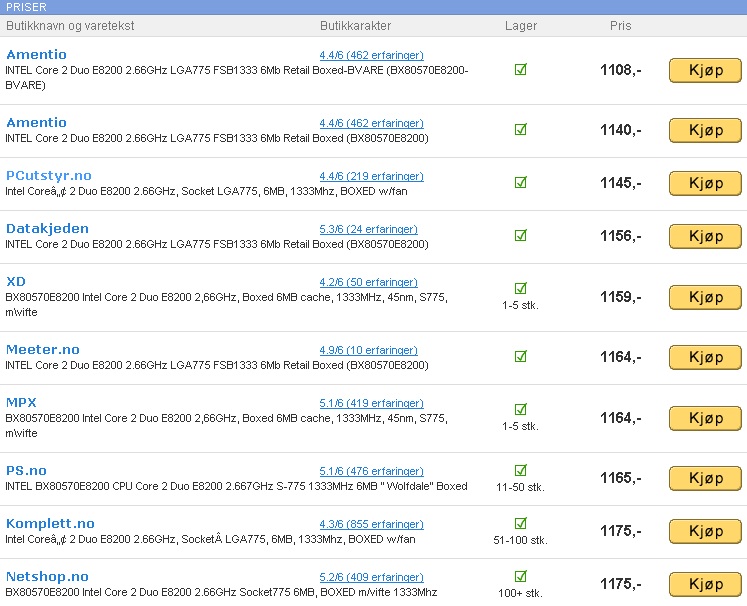Click the stock text 51-100 stk.
The height and width of the screenshot is (606, 747).
[520, 540]
